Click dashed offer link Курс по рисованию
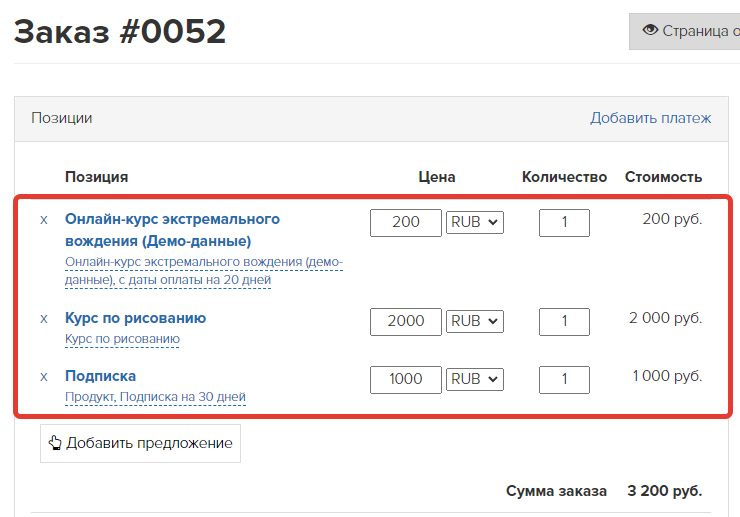The height and width of the screenshot is (517, 740). click(122, 339)
